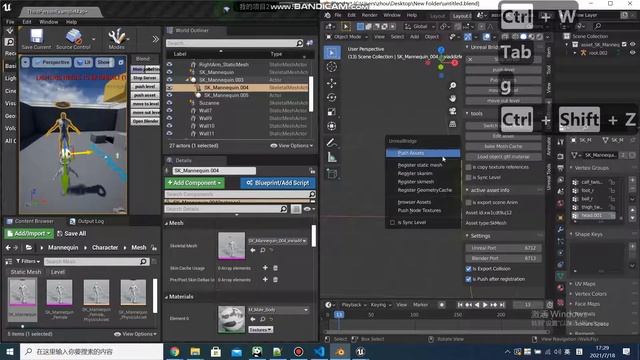Viewport: 640px width, 360px height.
Task: Open Global transform orientation dropdown
Action: pyautogui.click(x=420, y=27)
